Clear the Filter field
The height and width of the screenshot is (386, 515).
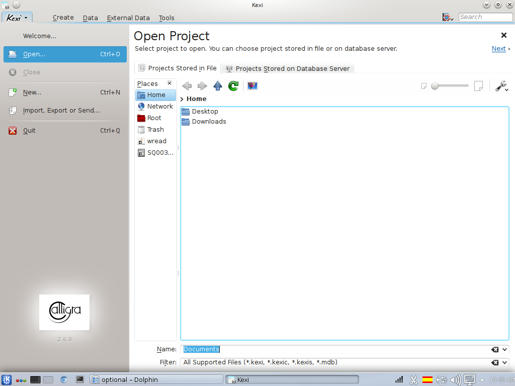[x=495, y=362]
